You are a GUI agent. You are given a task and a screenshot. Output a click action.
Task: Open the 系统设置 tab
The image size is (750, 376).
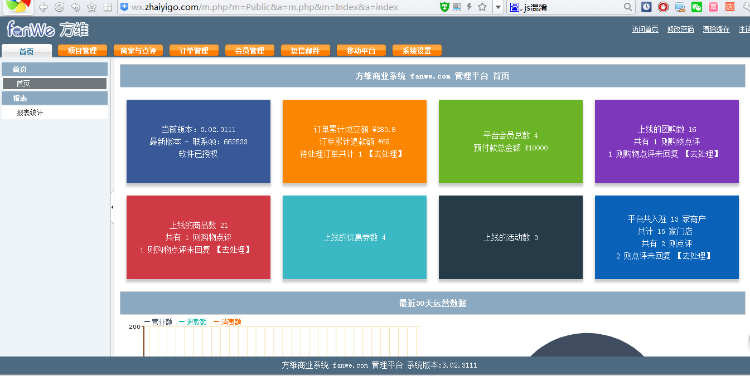coord(417,50)
